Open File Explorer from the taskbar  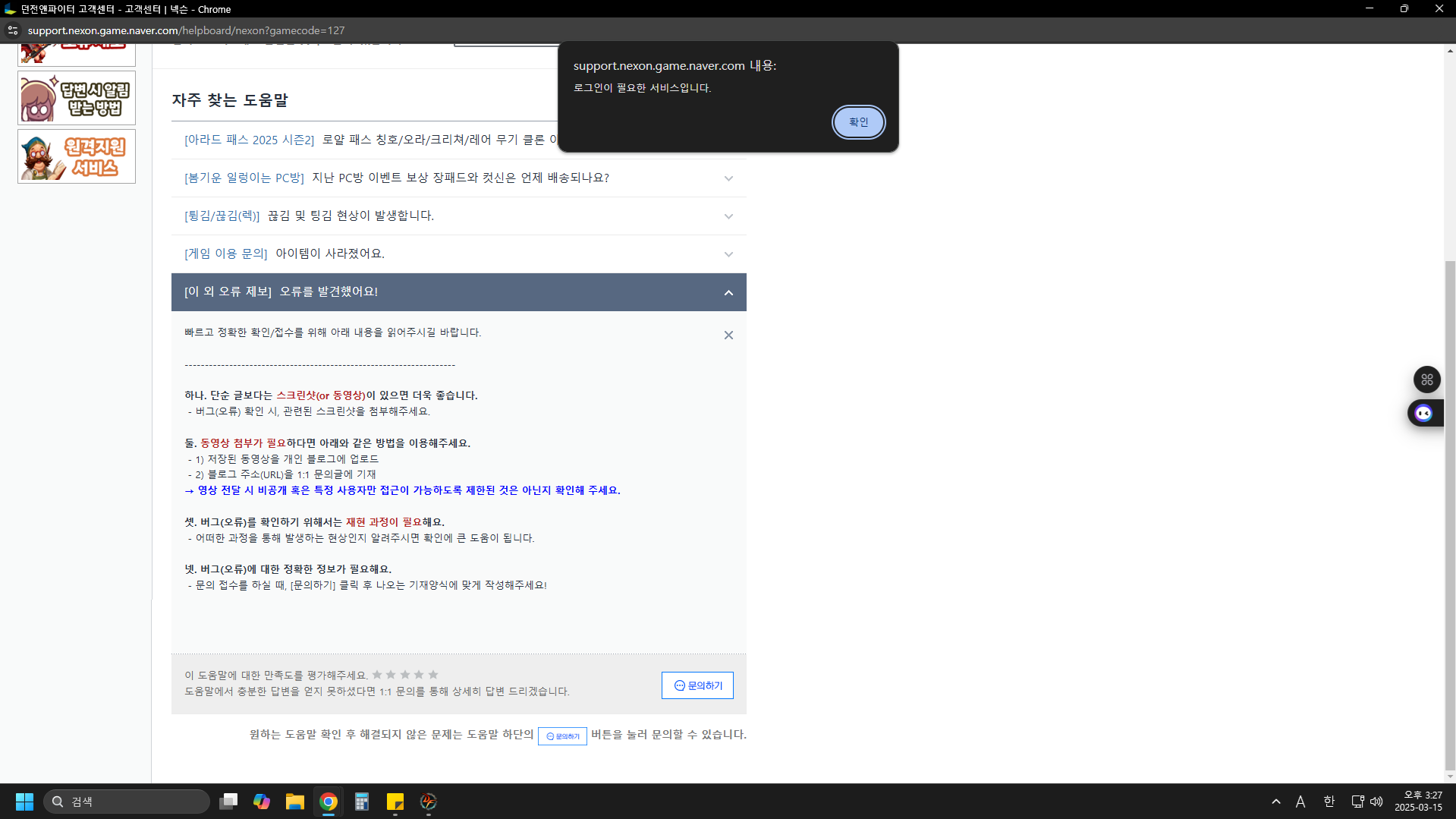(294, 802)
